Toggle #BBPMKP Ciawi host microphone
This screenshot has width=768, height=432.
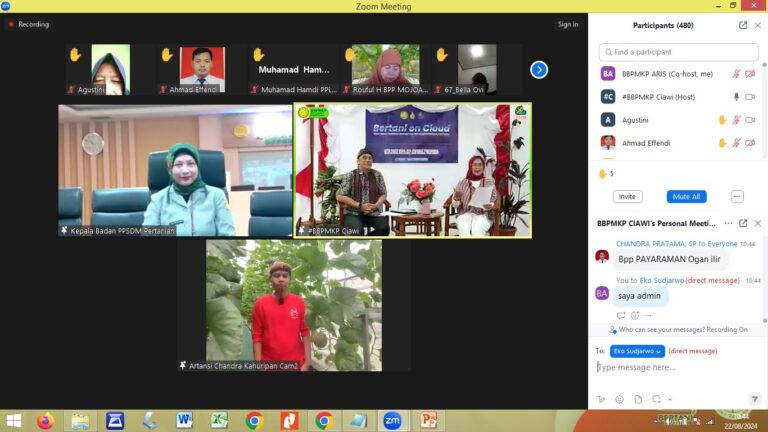tap(736, 97)
